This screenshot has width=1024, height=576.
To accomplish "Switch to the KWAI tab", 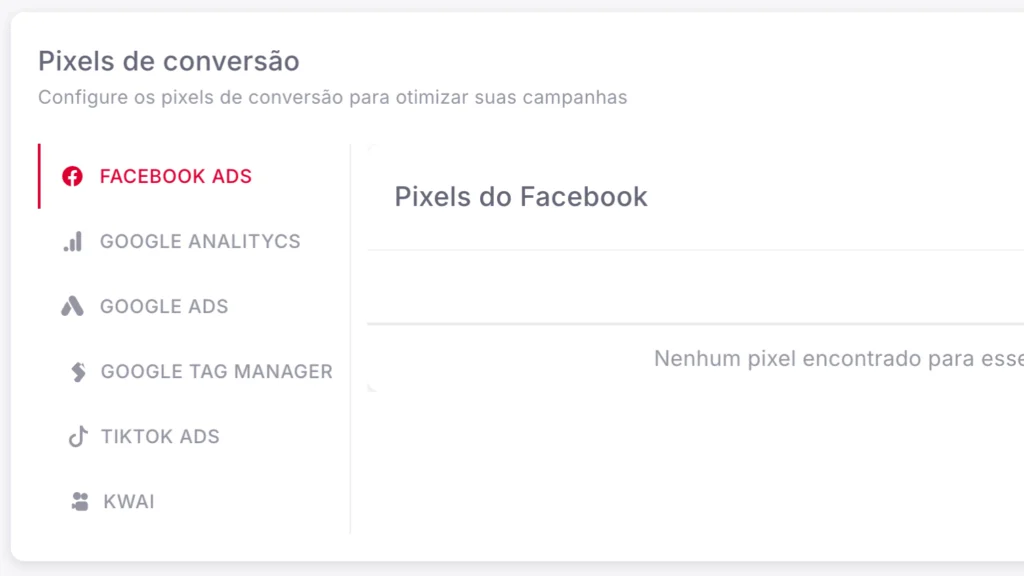I will coord(129,502).
